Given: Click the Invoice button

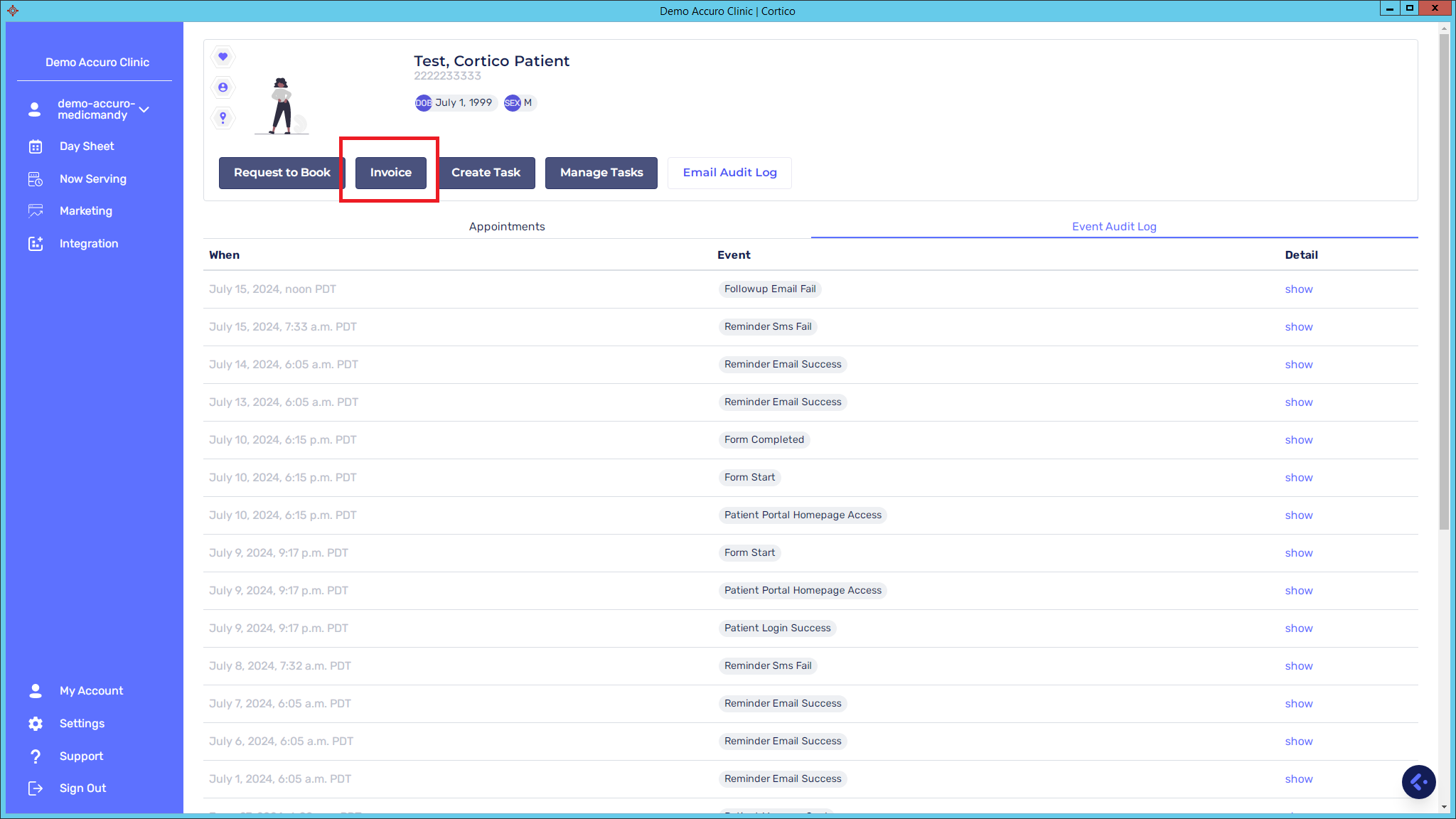Looking at the screenshot, I should pyautogui.click(x=390, y=173).
